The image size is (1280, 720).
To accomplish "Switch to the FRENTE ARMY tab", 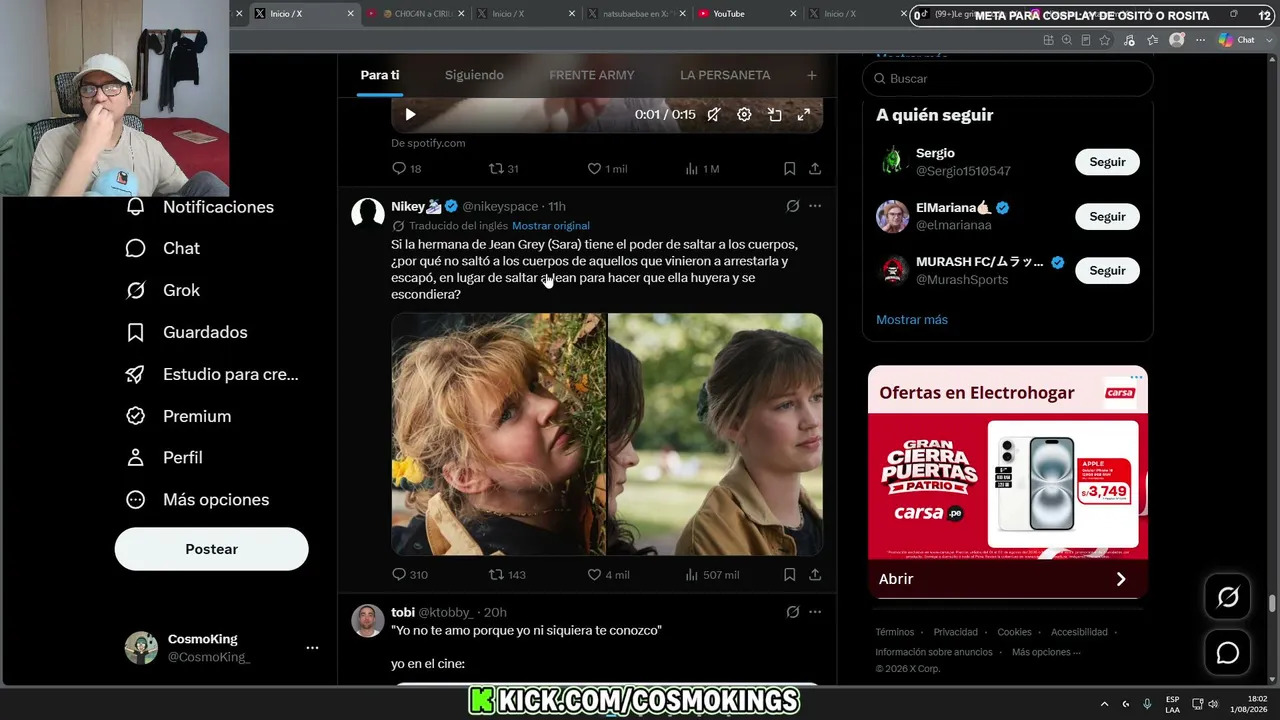I will 592,75.
